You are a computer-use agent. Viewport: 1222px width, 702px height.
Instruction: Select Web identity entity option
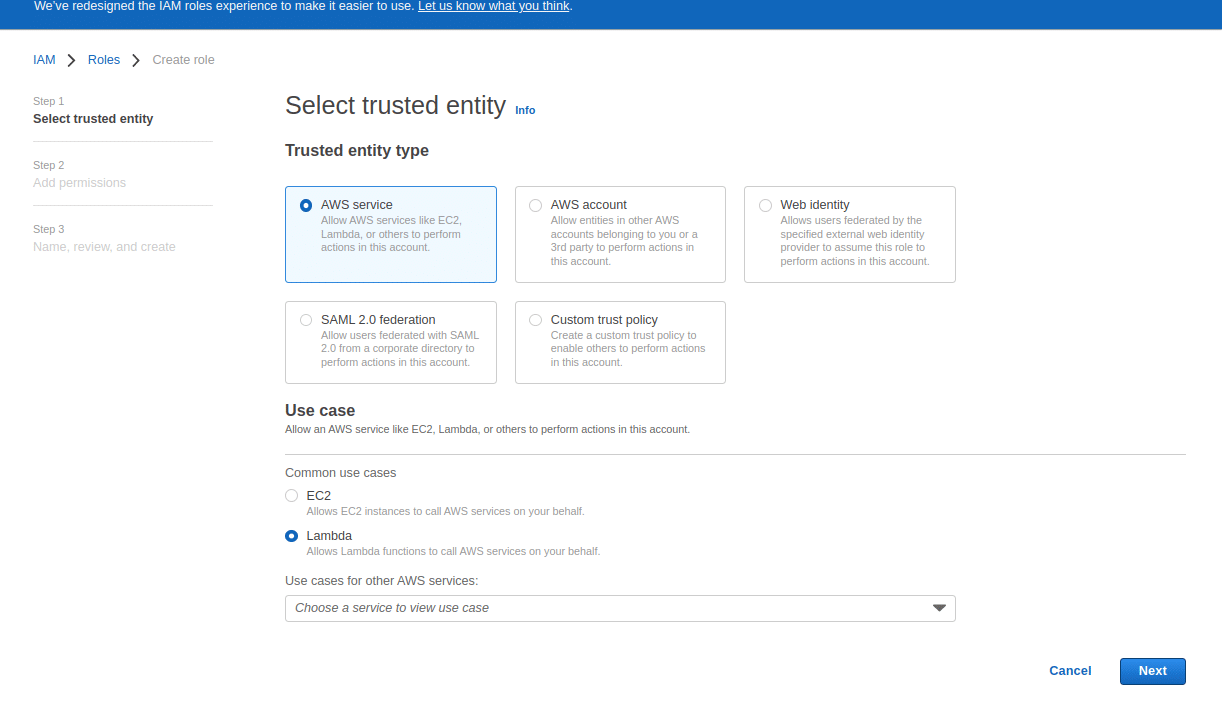pos(766,205)
